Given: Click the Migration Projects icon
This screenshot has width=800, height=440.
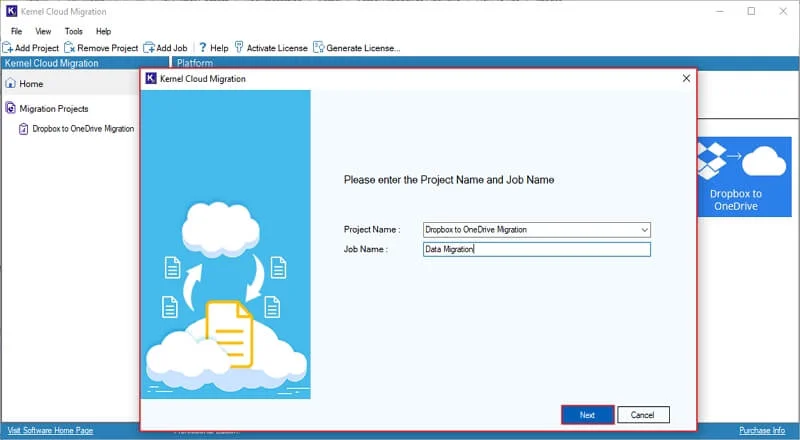Looking at the screenshot, I should pos(10,108).
